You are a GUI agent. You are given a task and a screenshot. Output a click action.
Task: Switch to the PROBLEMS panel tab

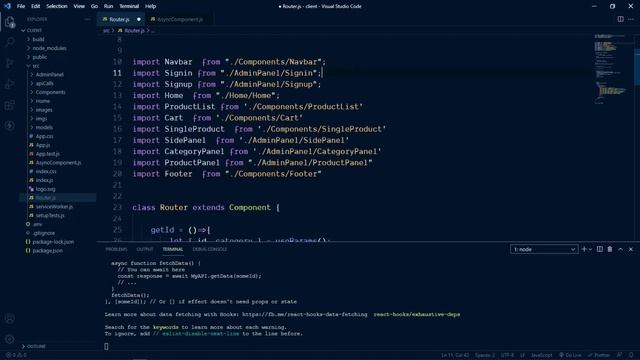coord(116,249)
